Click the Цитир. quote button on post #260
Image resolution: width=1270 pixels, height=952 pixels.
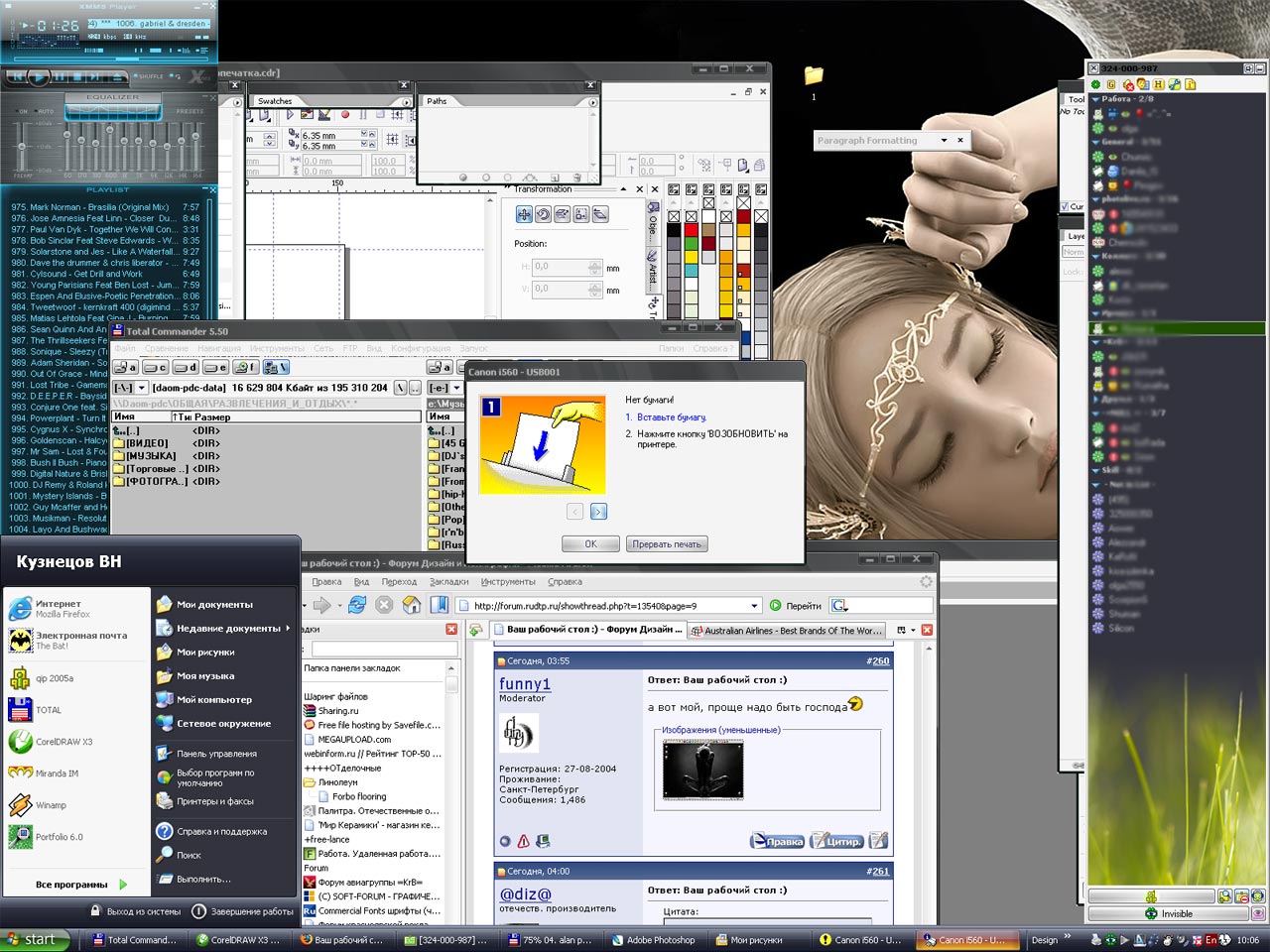837,841
